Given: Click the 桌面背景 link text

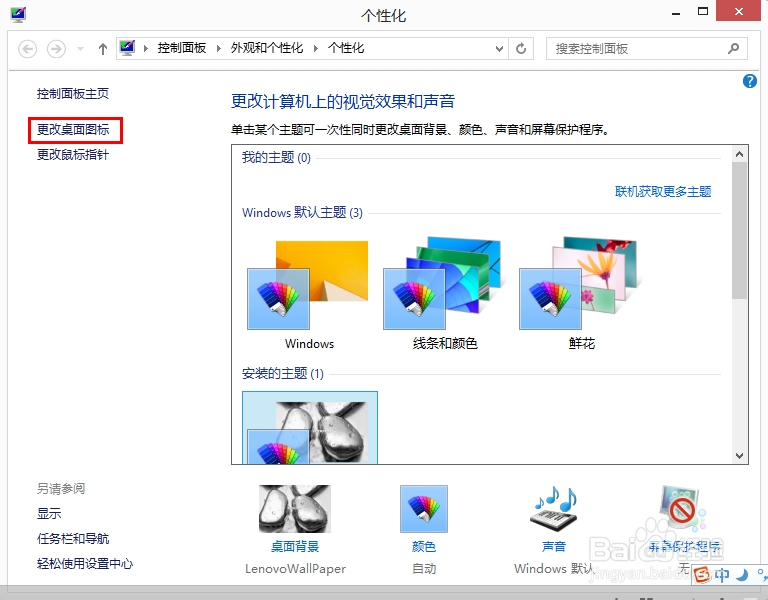Looking at the screenshot, I should [x=295, y=546].
